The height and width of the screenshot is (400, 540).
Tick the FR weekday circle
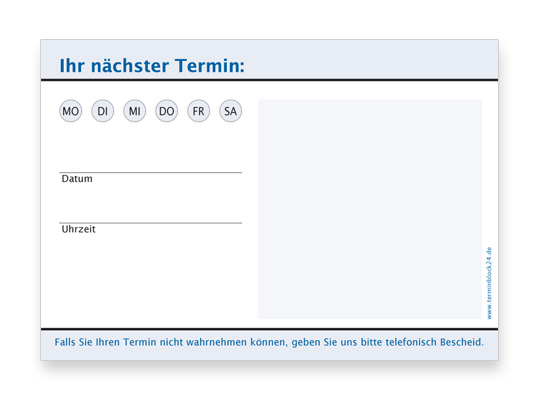198,111
